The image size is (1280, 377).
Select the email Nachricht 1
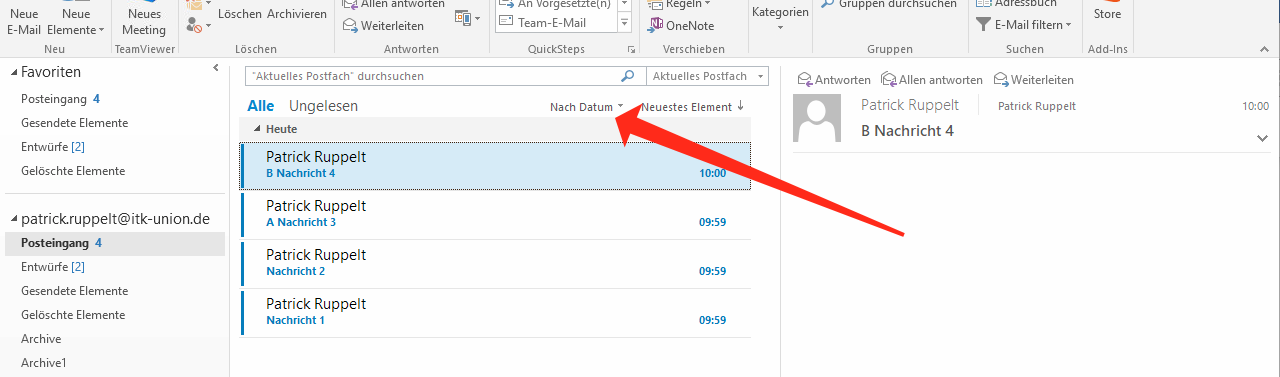tap(495, 312)
